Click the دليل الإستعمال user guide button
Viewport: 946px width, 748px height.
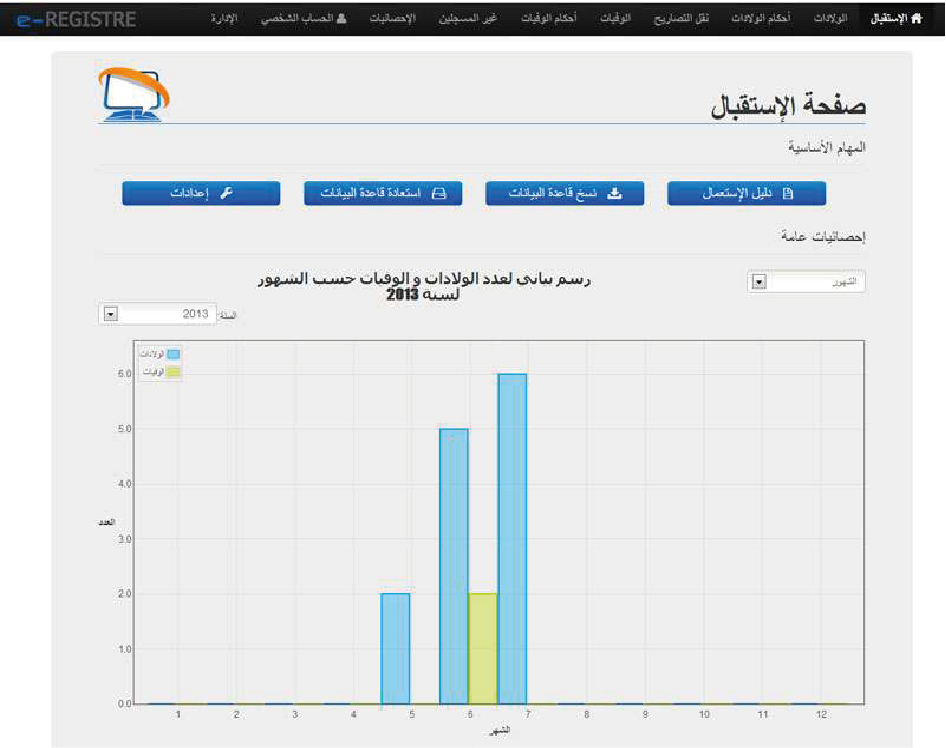coord(746,193)
